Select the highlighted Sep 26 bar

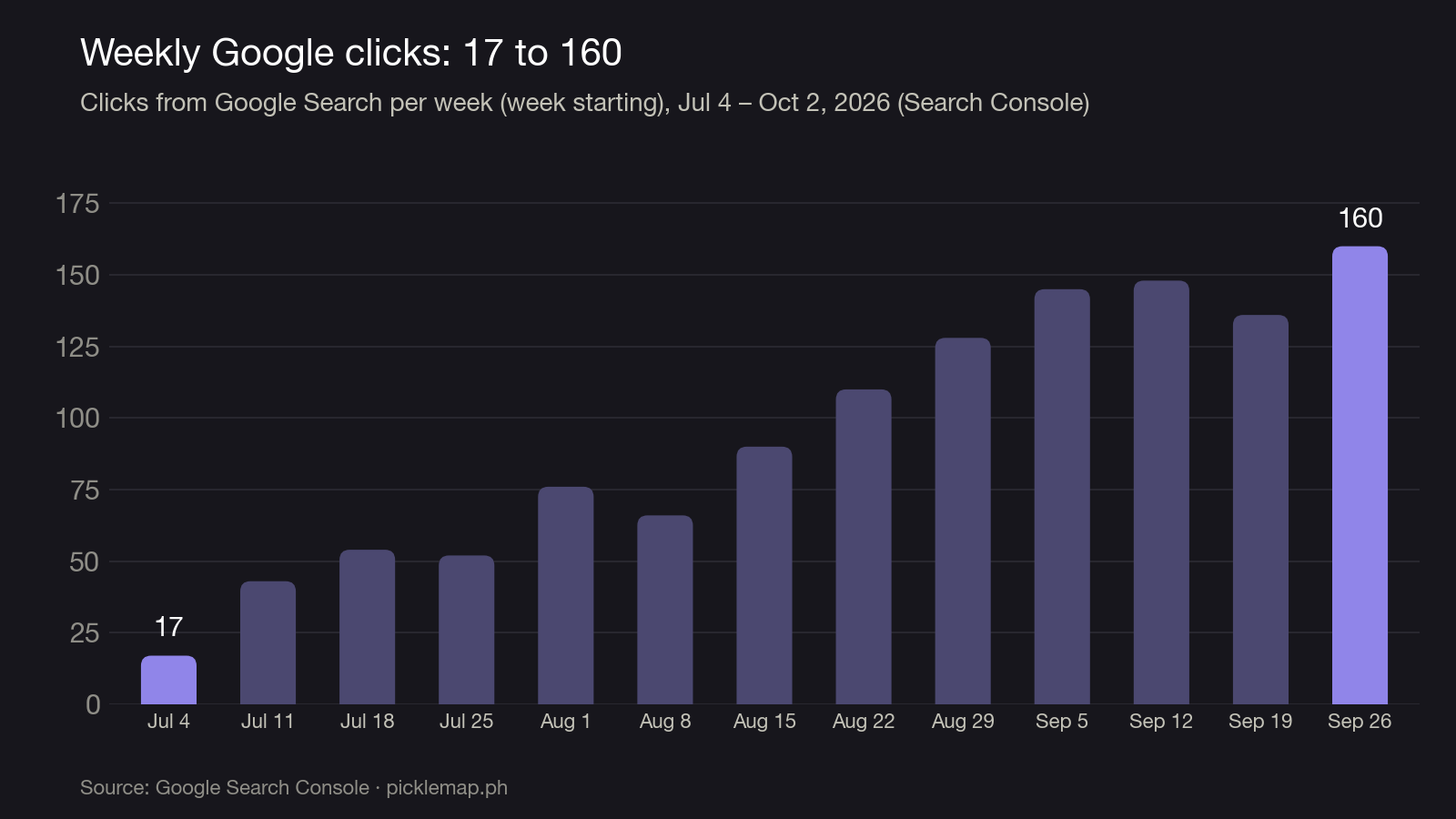click(1360, 475)
